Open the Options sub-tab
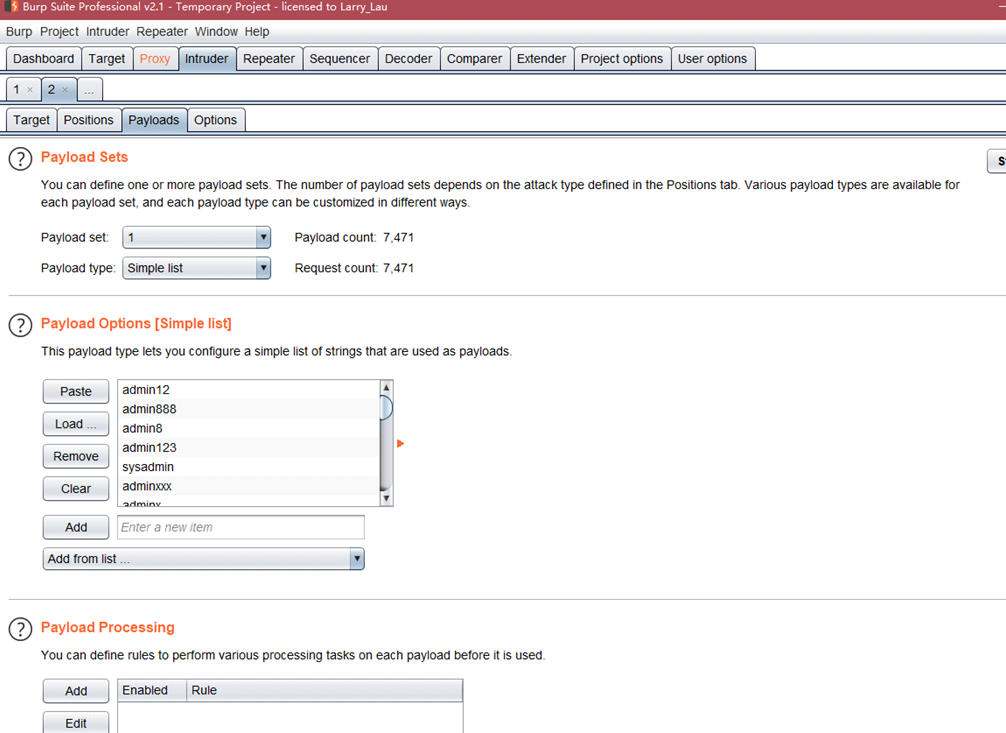1006x733 pixels. click(x=216, y=120)
